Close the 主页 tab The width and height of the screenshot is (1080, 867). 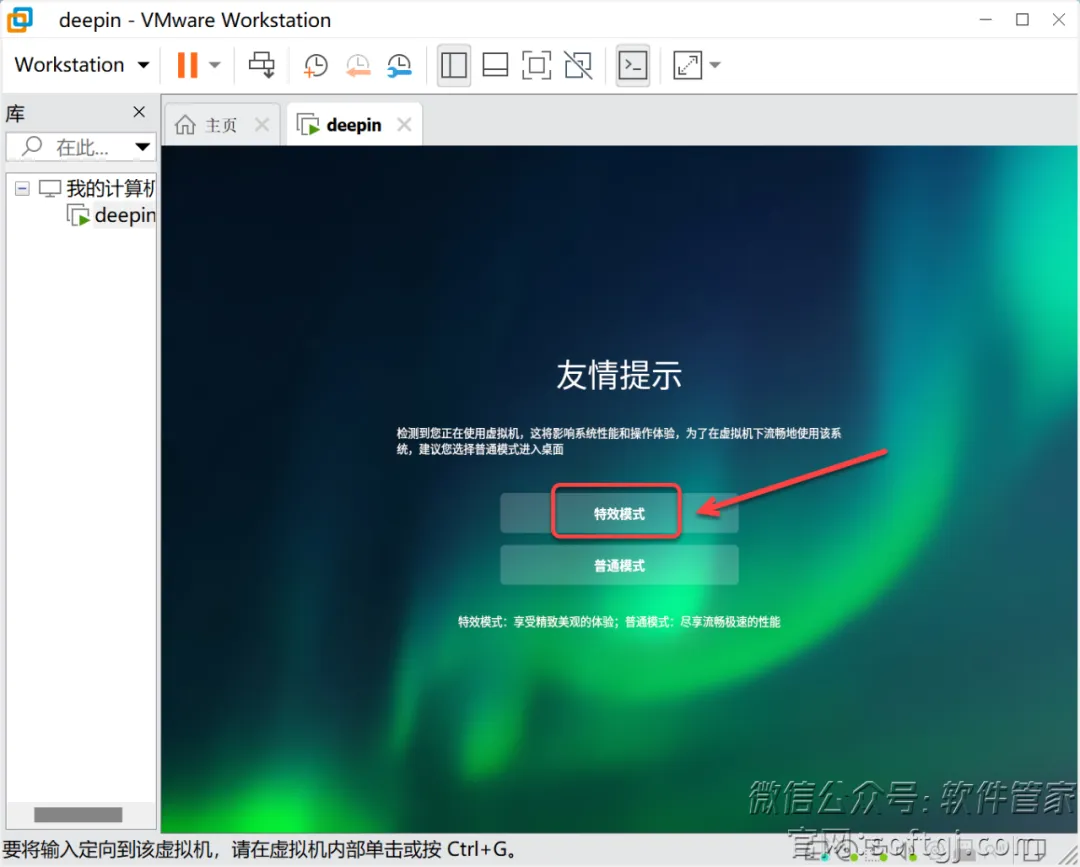pos(262,125)
